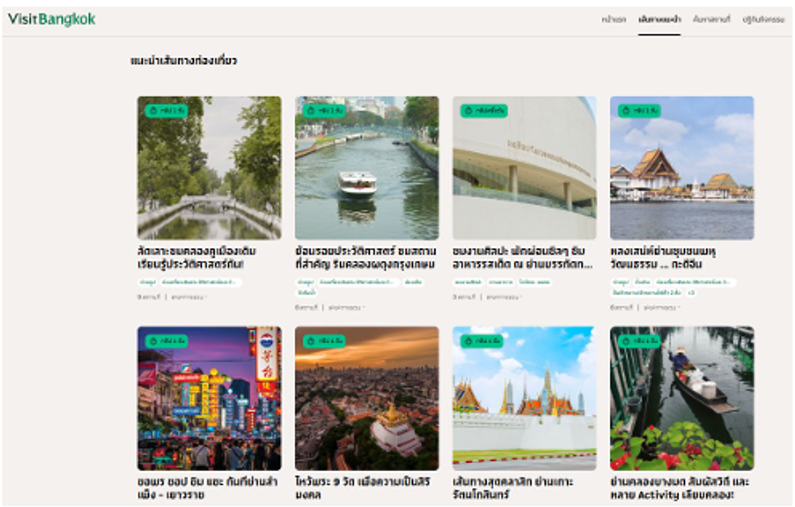The height and width of the screenshot is (507, 795).
Task: Click the green badge on the Yaowarat neon street photo
Action: 166,341
